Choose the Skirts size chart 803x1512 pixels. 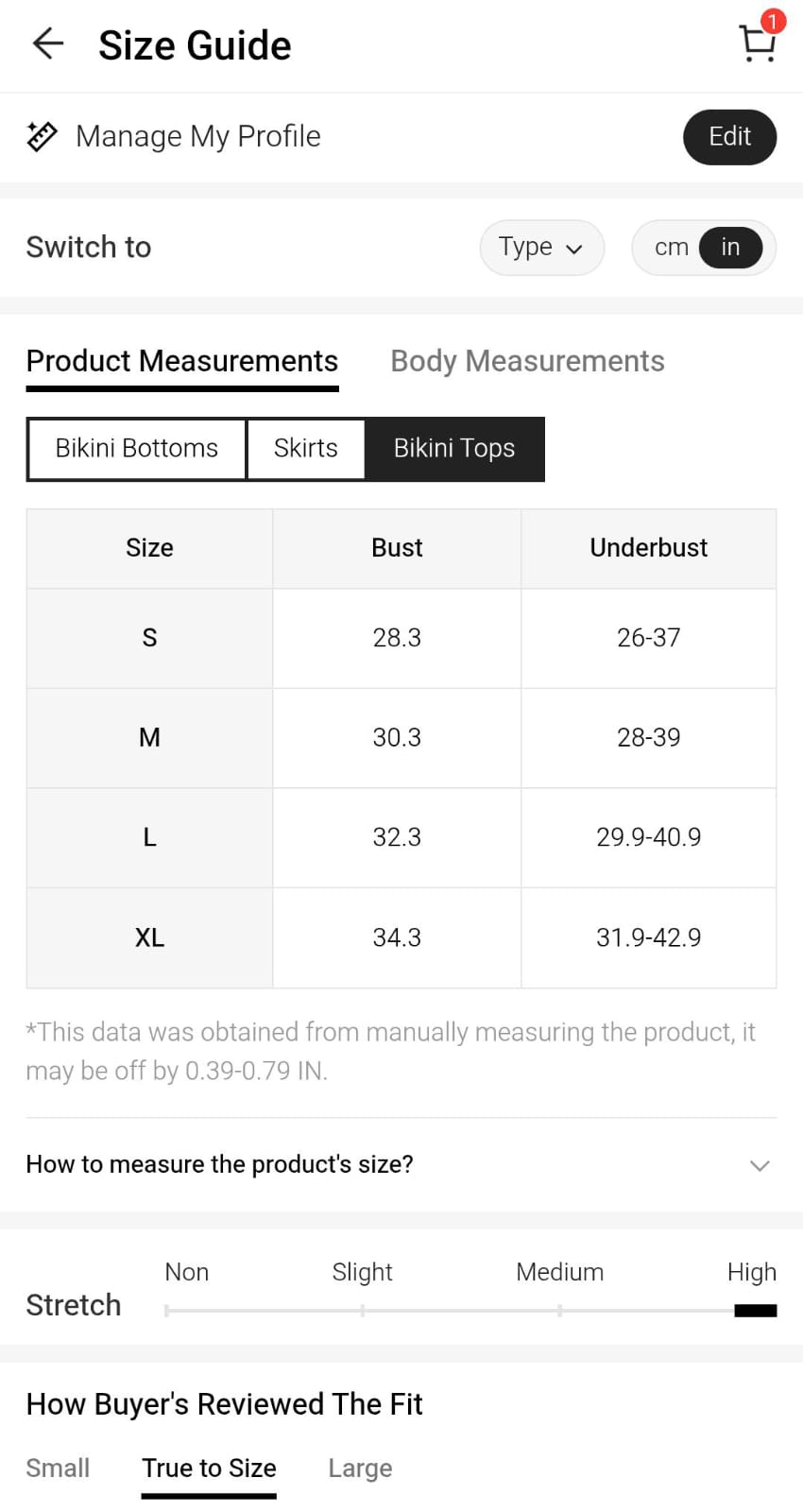click(x=305, y=449)
